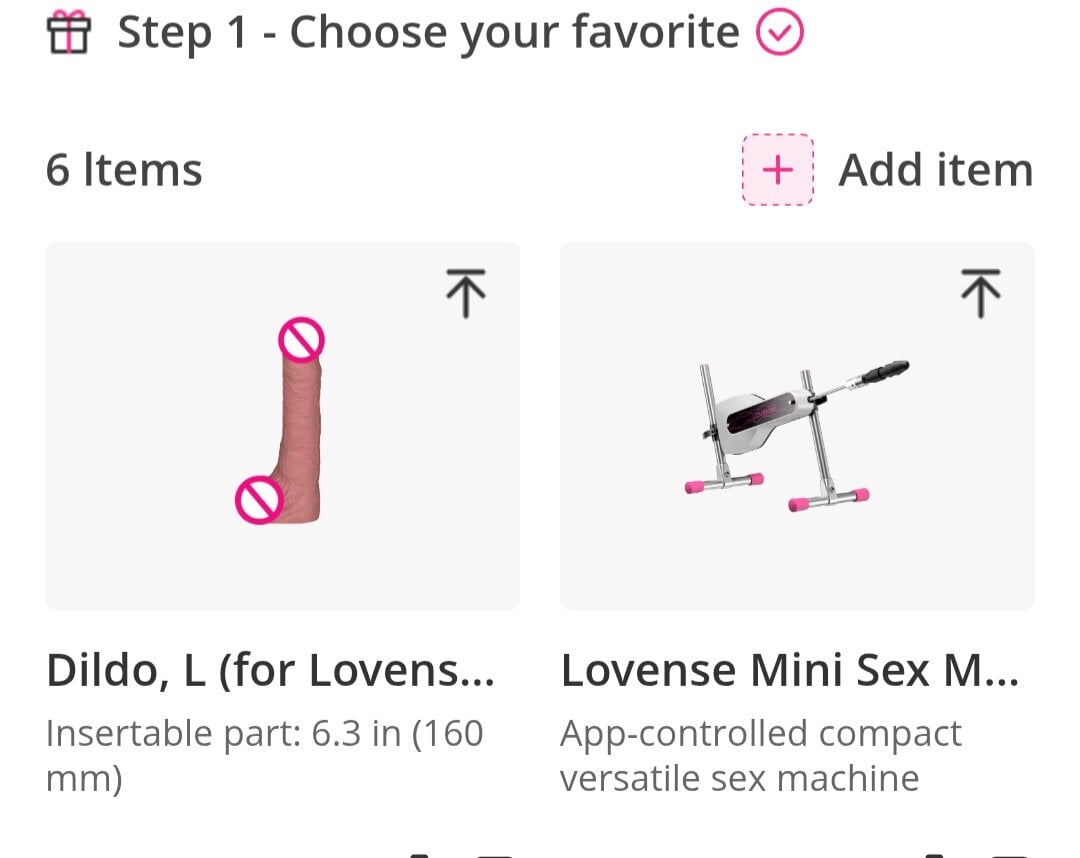Click the pink checkmark circle icon
The height and width of the screenshot is (858, 1080).
coord(779,35)
